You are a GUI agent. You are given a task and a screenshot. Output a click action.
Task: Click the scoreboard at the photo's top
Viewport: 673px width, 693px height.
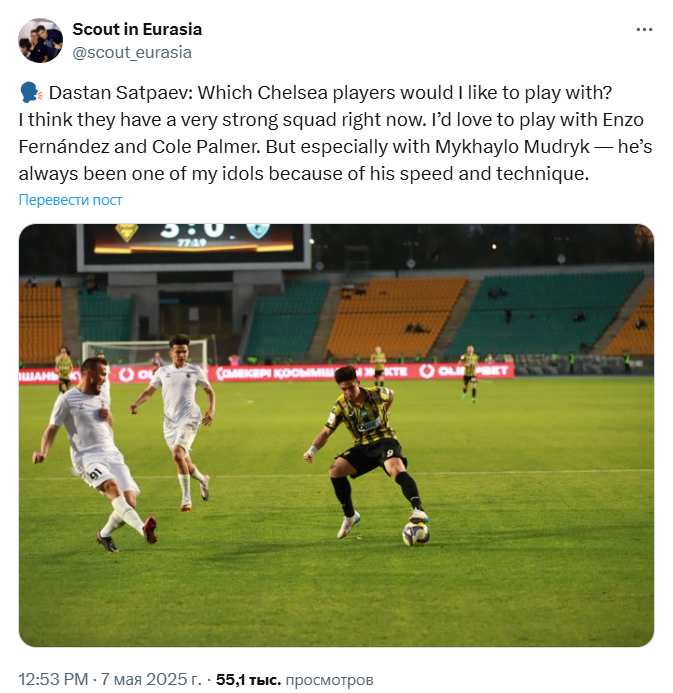(x=195, y=240)
